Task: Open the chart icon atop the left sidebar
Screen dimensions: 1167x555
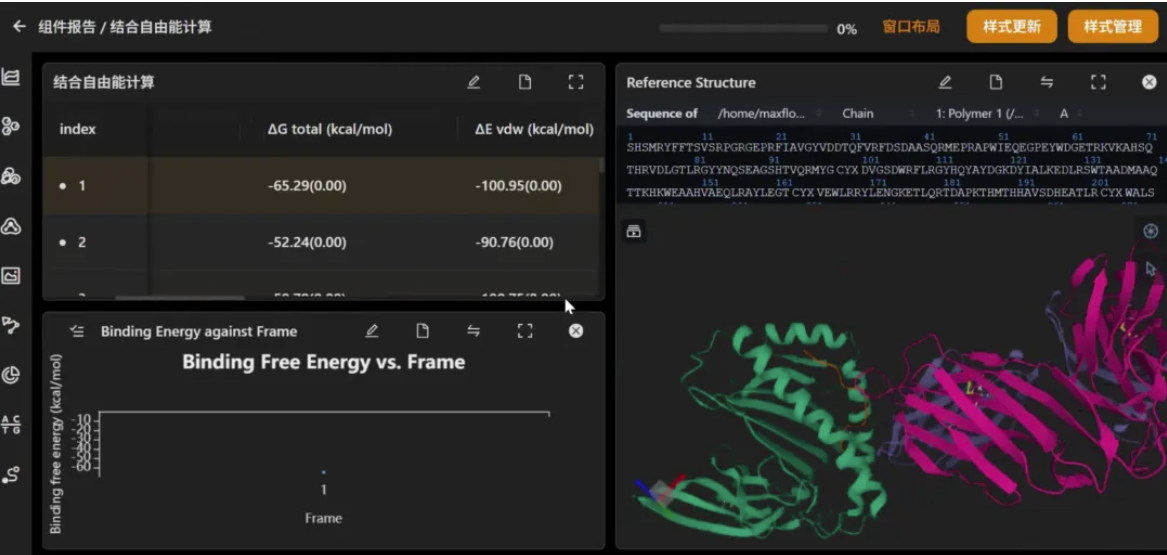Action: (10, 76)
